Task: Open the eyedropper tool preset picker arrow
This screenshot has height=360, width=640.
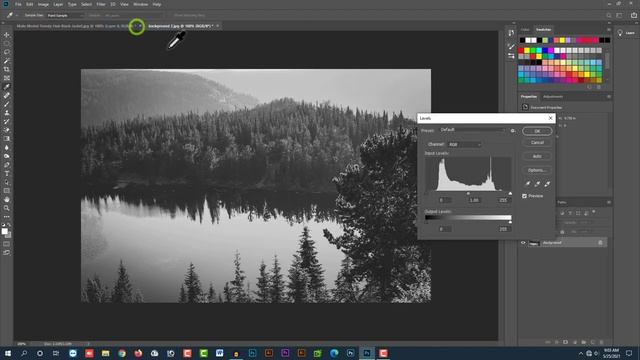Action: (17, 15)
